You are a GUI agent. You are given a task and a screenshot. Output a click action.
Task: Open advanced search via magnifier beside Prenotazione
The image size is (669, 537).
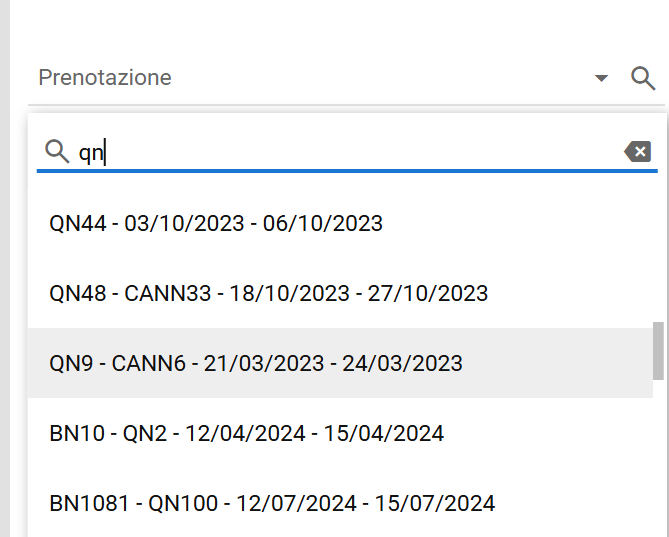(x=643, y=78)
